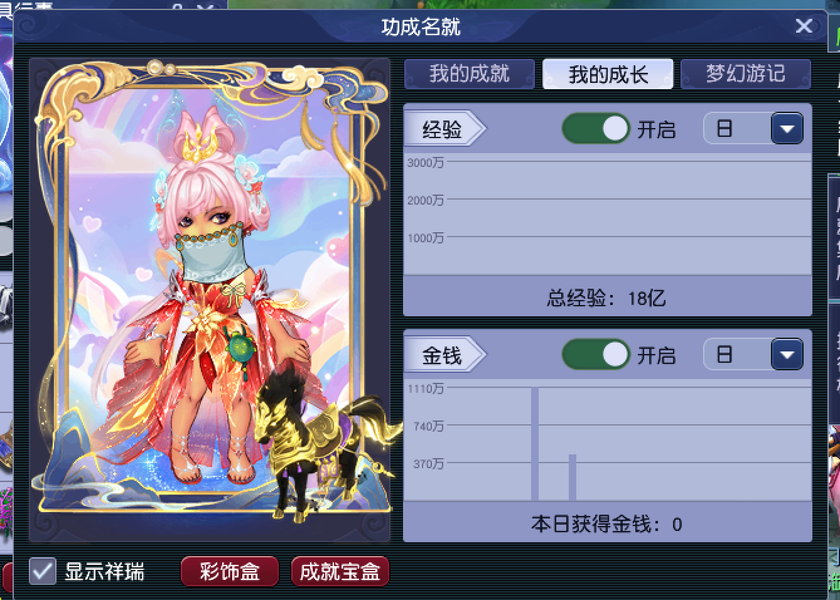The width and height of the screenshot is (840, 600).
Task: Select the shorter bar in 金钱 chart
Action: [x=572, y=477]
